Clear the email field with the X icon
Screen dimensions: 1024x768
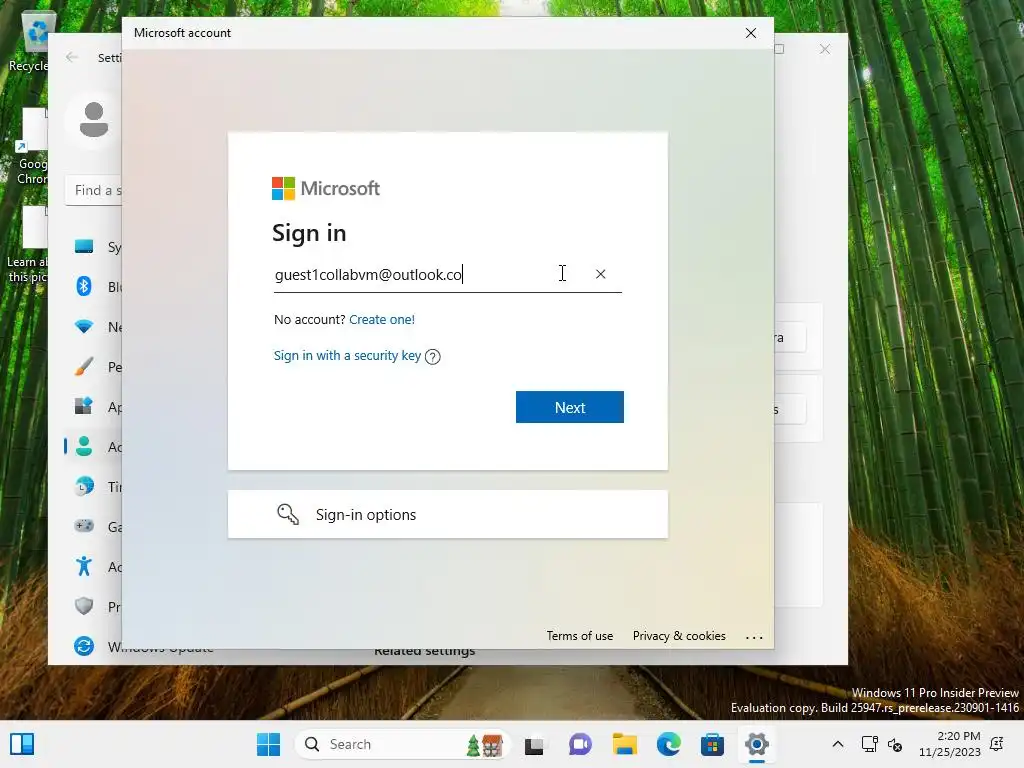tap(600, 274)
